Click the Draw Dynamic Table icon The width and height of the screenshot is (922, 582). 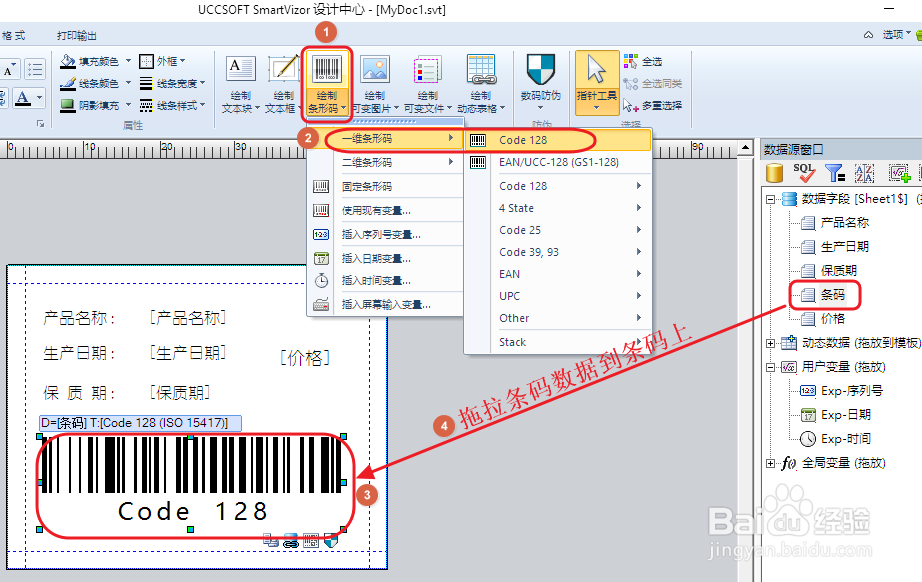pos(481,69)
